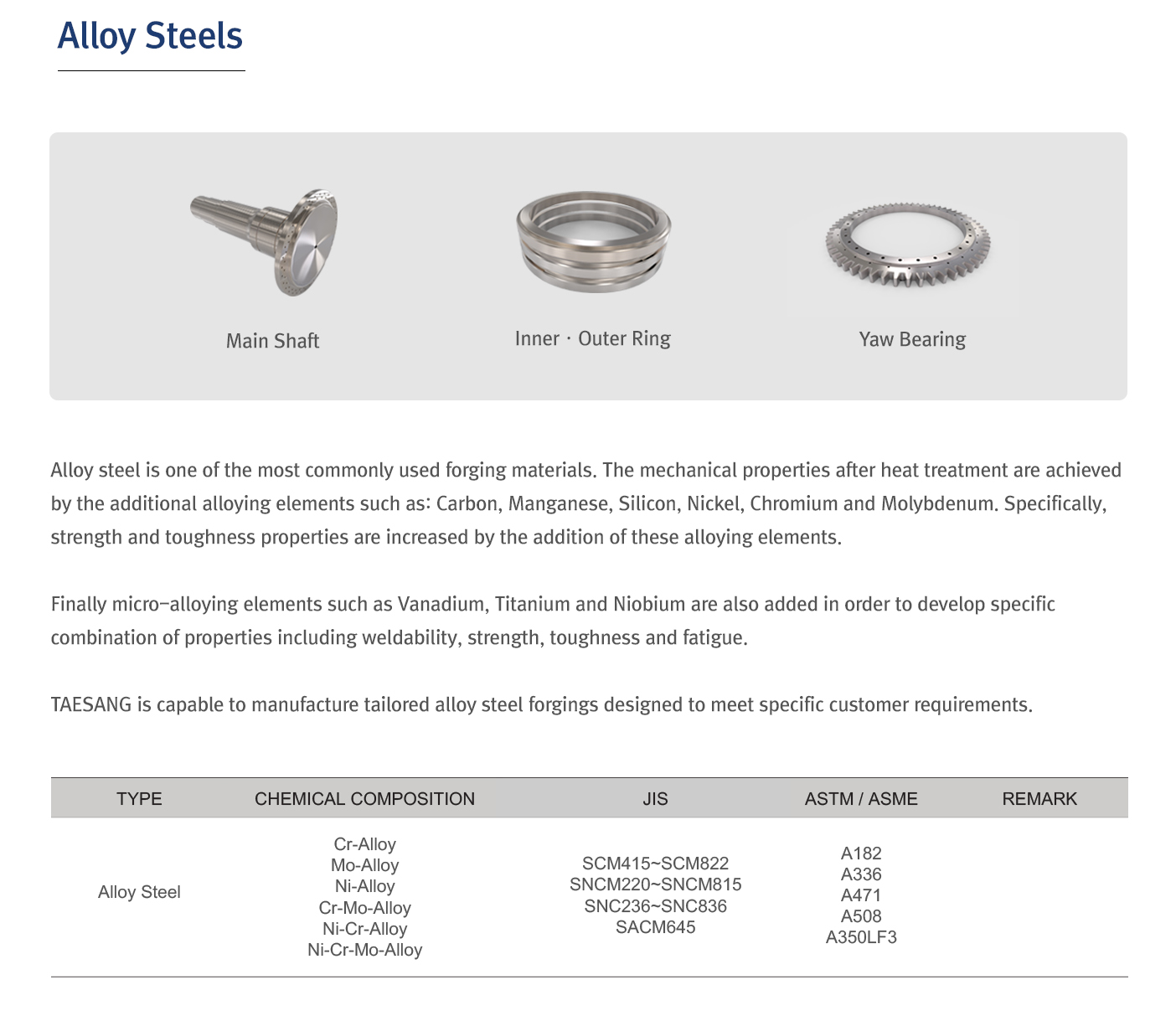The height and width of the screenshot is (1021, 1176).
Task: Click the A182 ASTM entry
Action: 860,853
